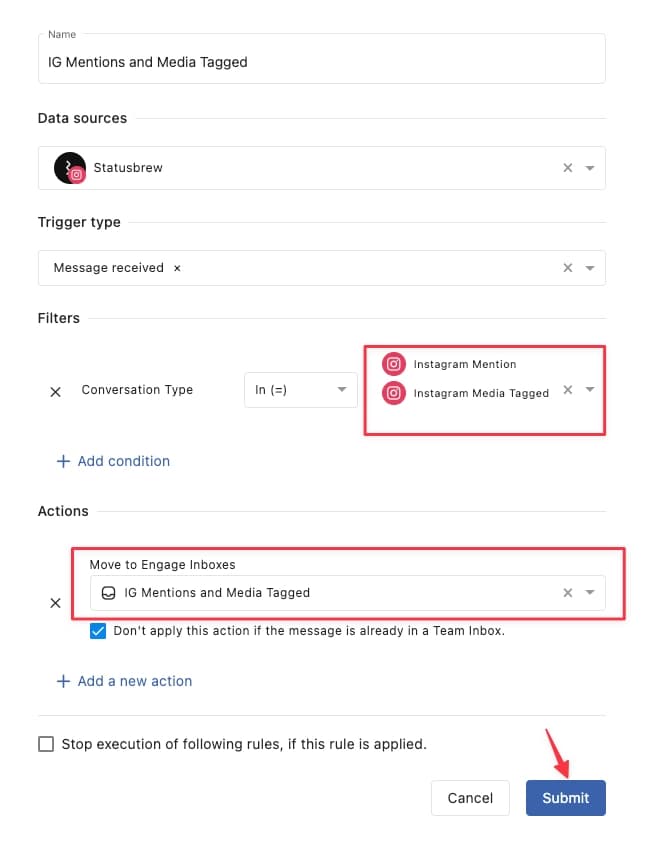Cancel the rule creation
Image resolution: width=647 pixels, height=857 pixels.
coord(470,798)
